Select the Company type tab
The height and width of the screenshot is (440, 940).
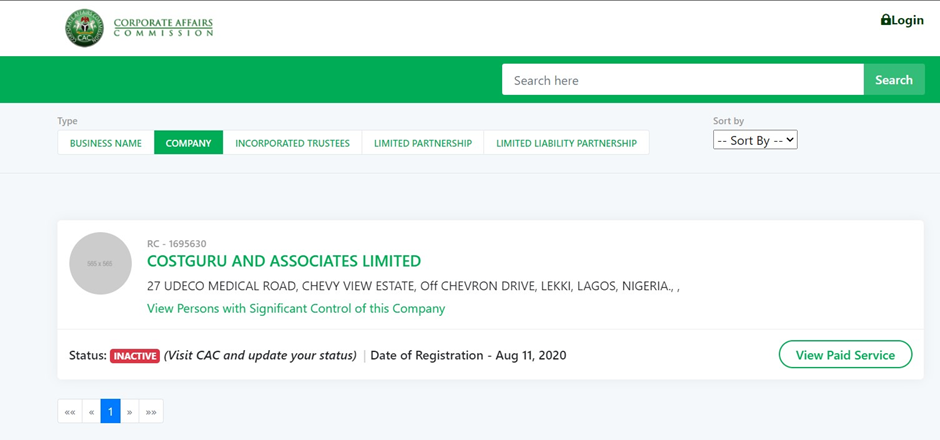coord(188,143)
